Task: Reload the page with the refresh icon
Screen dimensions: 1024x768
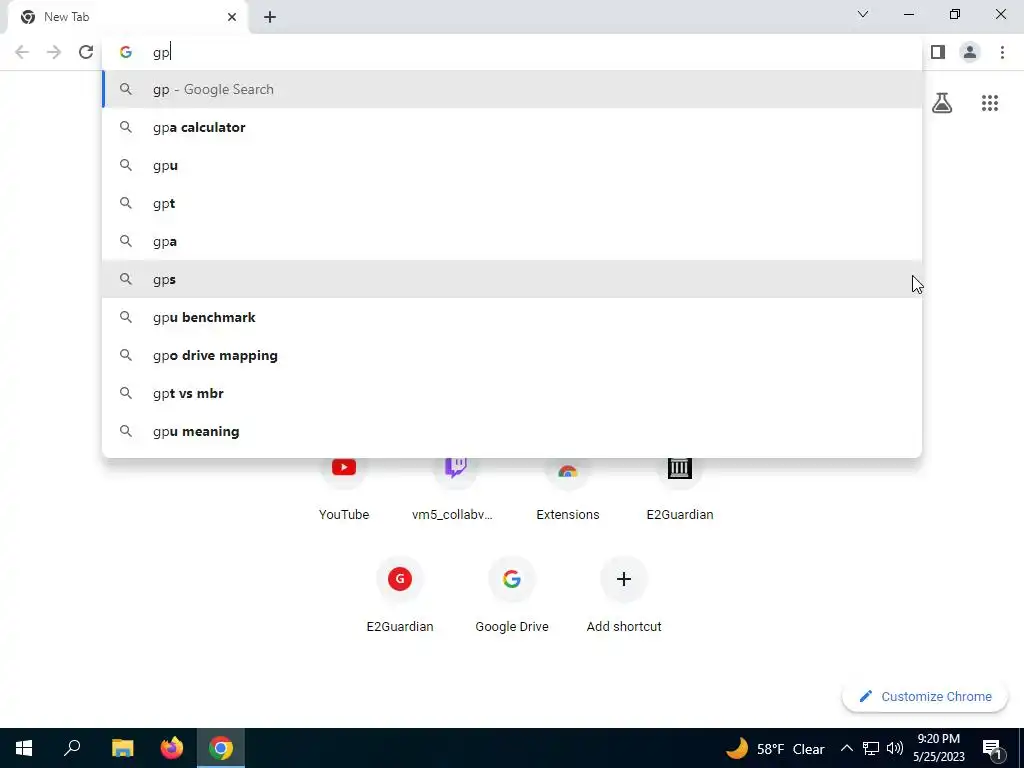Action: [x=86, y=52]
